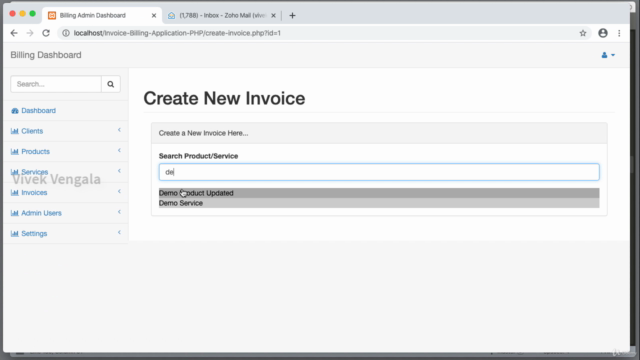Open the Invoices sidebar menu

[x=34, y=193]
